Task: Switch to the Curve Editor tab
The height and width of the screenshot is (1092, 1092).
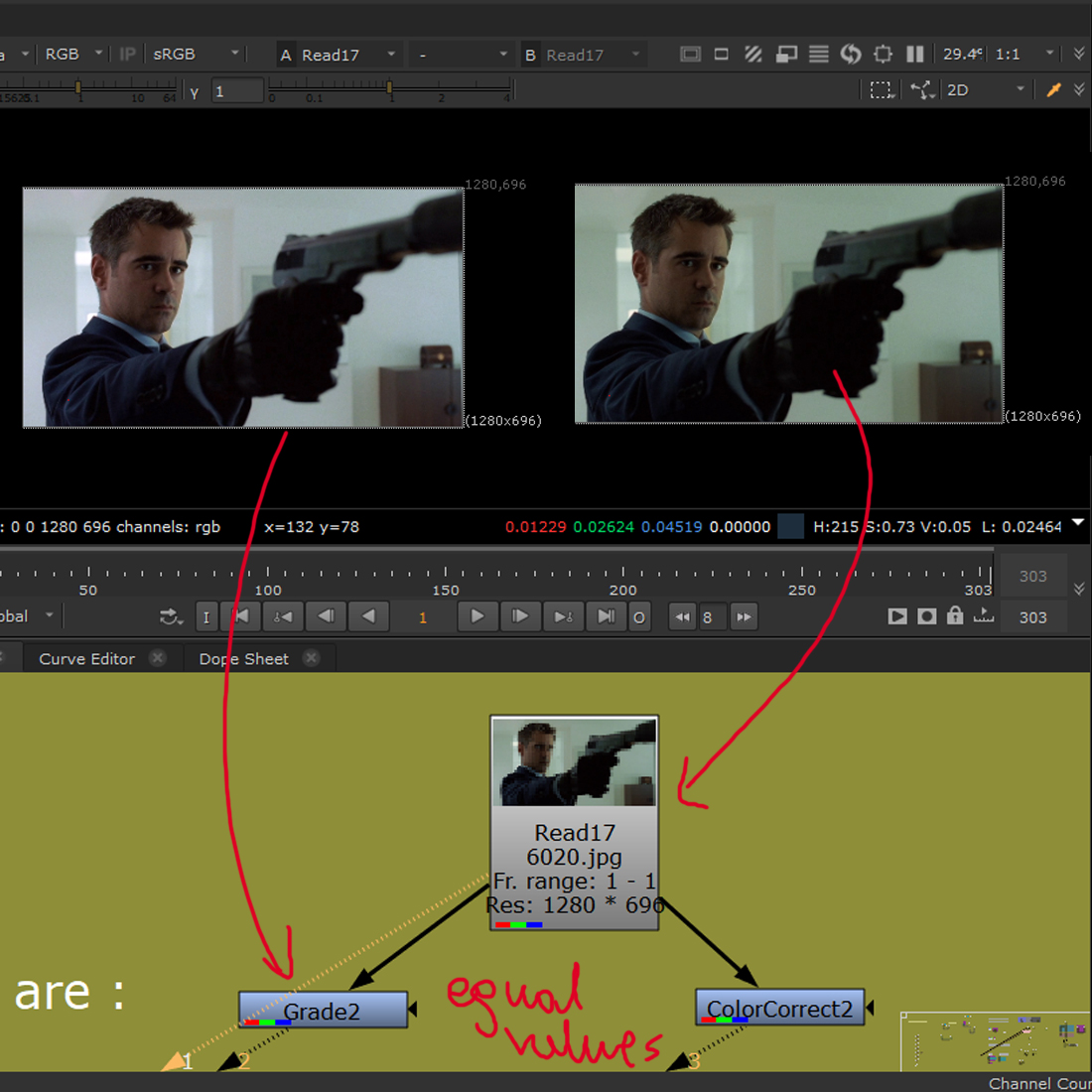Action: [87, 659]
